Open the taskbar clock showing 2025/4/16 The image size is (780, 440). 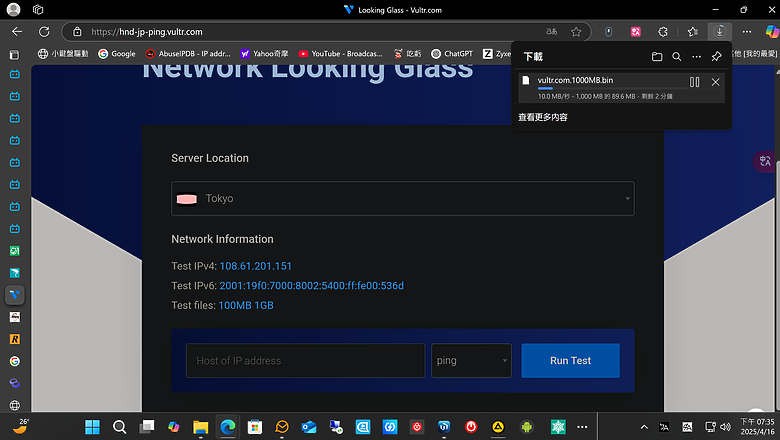coord(757,427)
